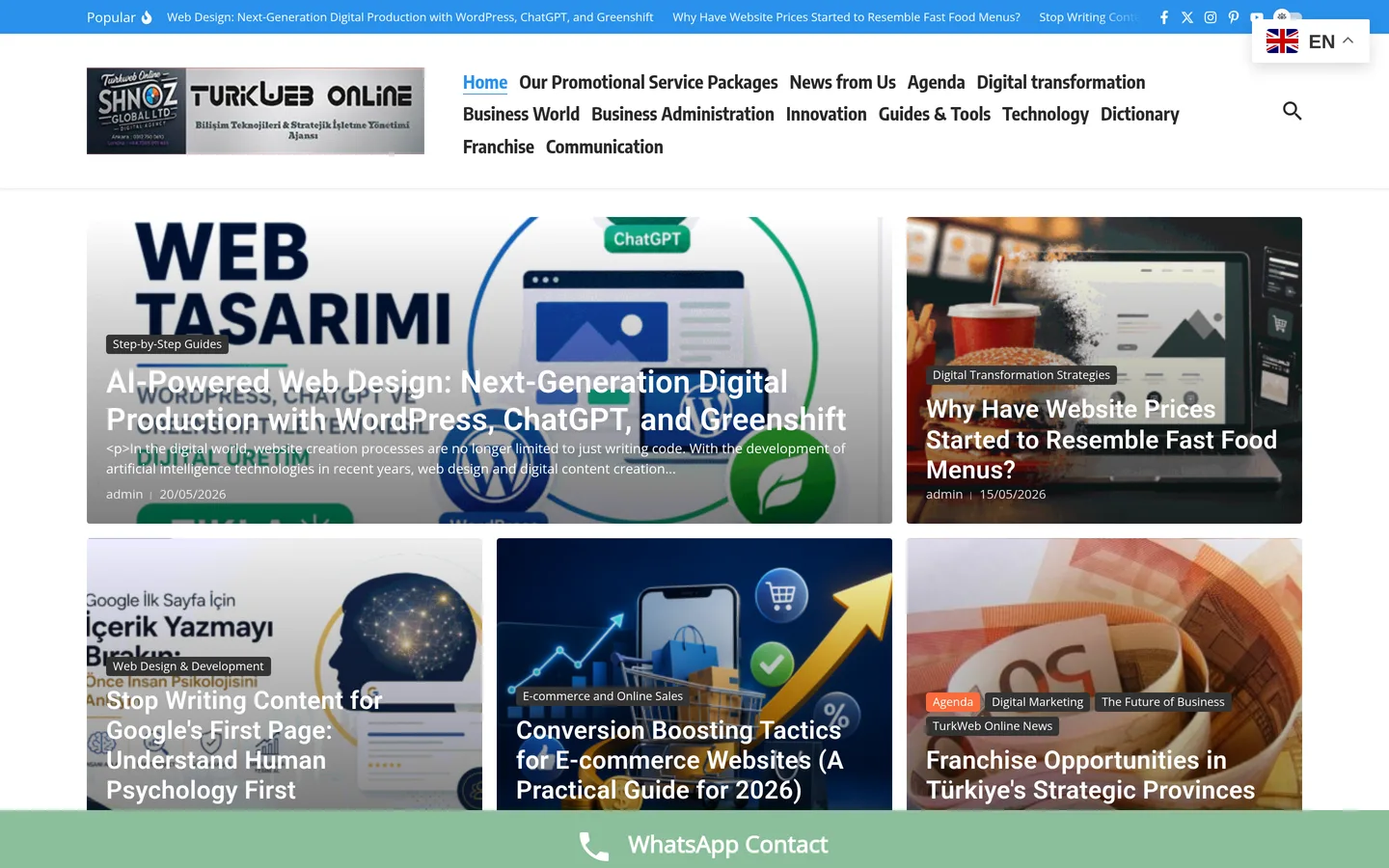This screenshot has height=868, width=1389.
Task: Click the WhatsApp phone icon
Action: coord(593,846)
